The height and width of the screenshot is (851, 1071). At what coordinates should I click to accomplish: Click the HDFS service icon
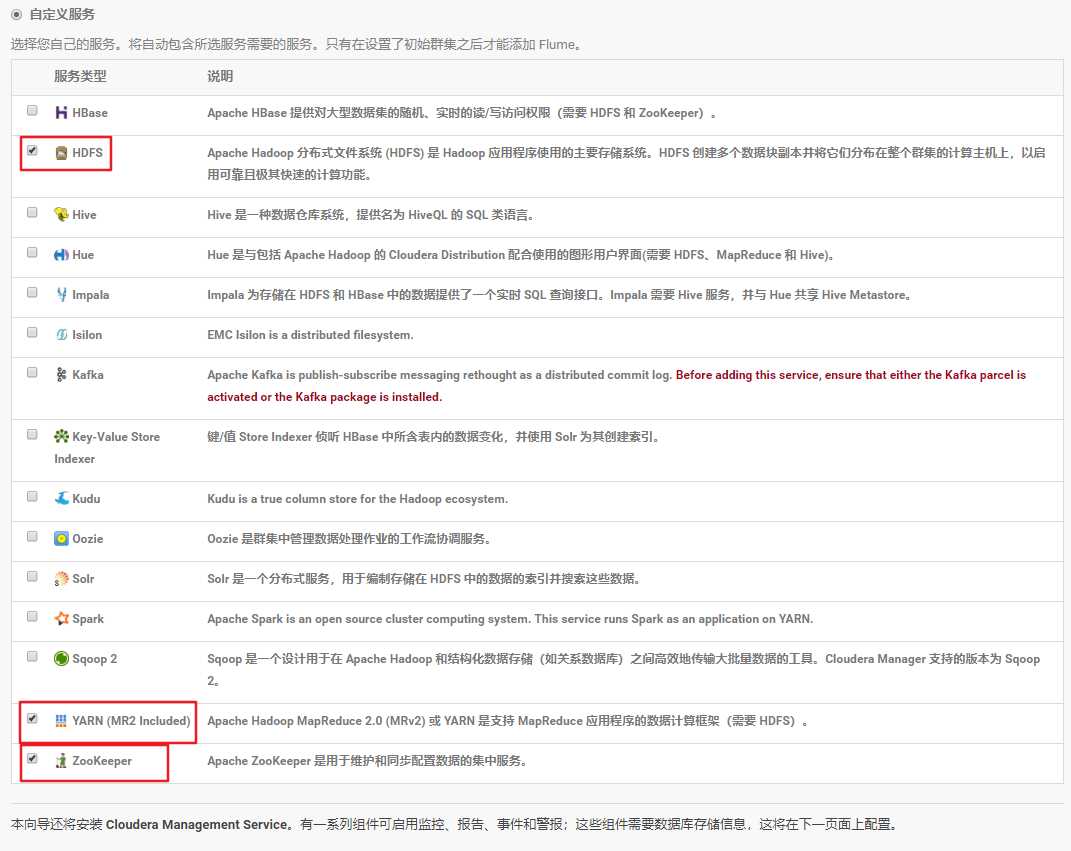(x=61, y=153)
